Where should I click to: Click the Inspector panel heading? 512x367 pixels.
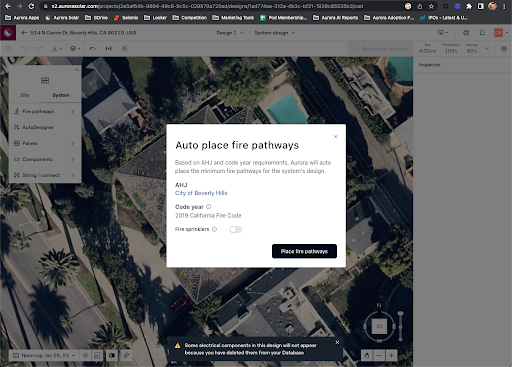tap(430, 65)
